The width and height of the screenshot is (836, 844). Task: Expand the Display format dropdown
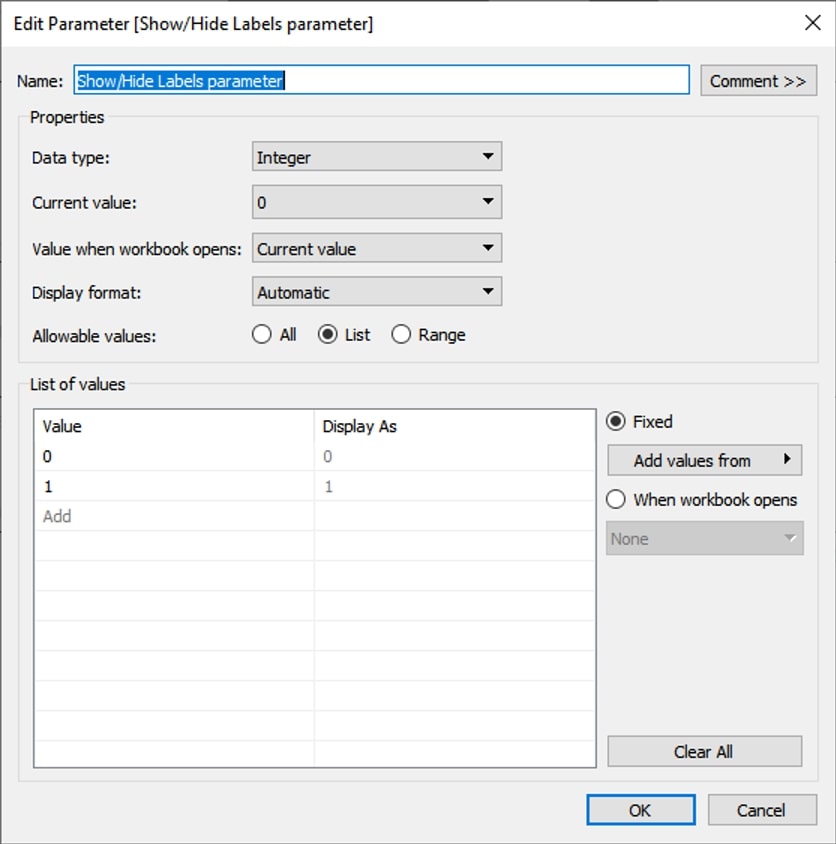[x=377, y=292]
